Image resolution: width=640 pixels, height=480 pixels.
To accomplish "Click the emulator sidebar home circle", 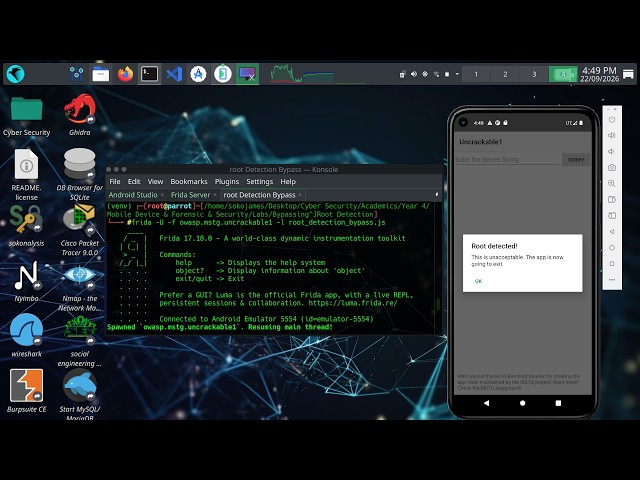I will point(611,248).
